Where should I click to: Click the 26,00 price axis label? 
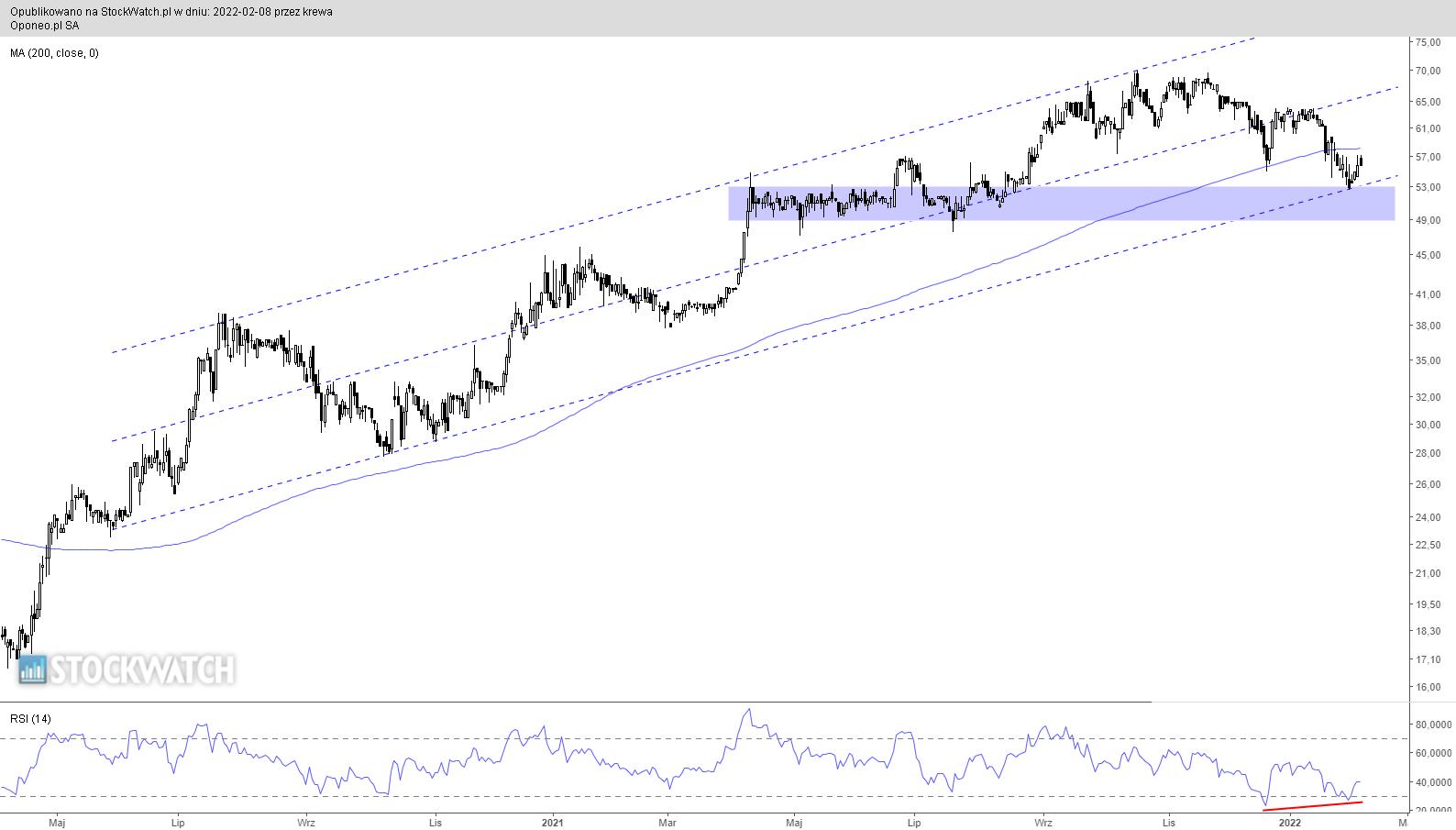point(1428,484)
